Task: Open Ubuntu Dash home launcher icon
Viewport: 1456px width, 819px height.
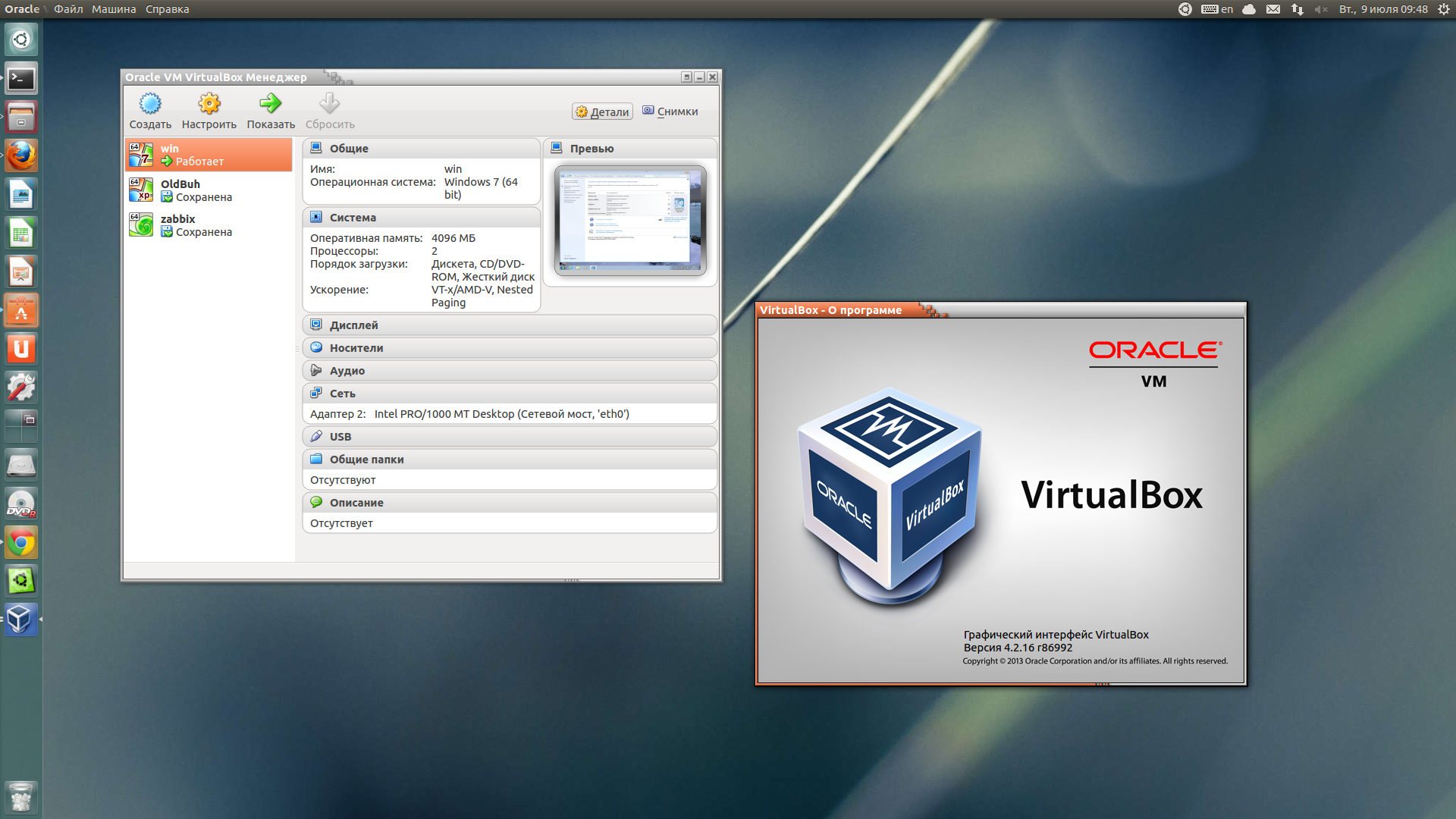Action: (x=21, y=39)
